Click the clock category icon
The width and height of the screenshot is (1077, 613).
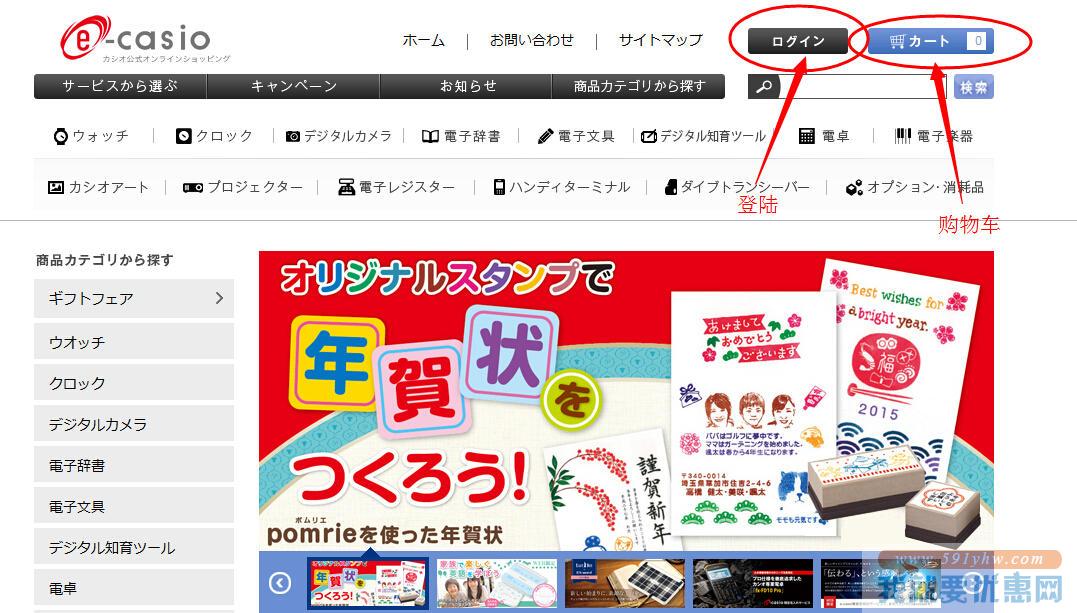click(183, 136)
